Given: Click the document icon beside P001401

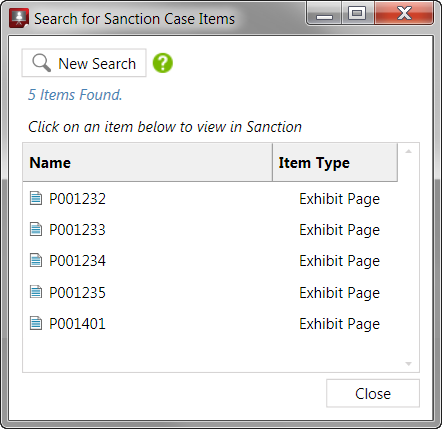Looking at the screenshot, I should pos(36,323).
